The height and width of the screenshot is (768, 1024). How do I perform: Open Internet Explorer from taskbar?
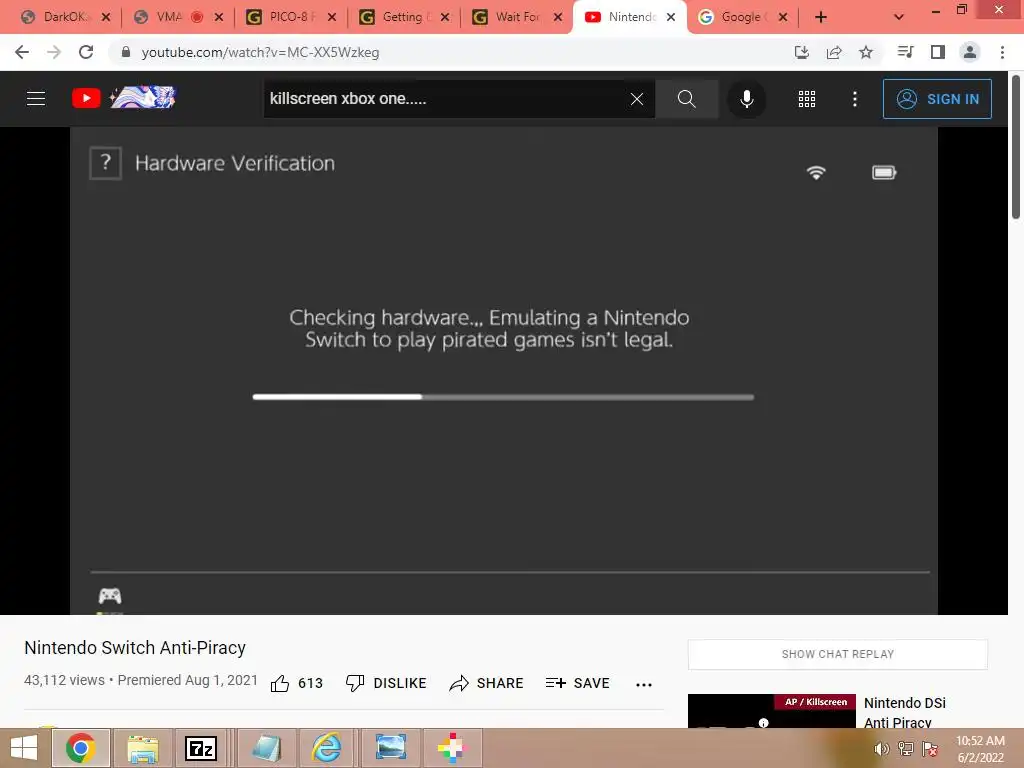(326, 748)
